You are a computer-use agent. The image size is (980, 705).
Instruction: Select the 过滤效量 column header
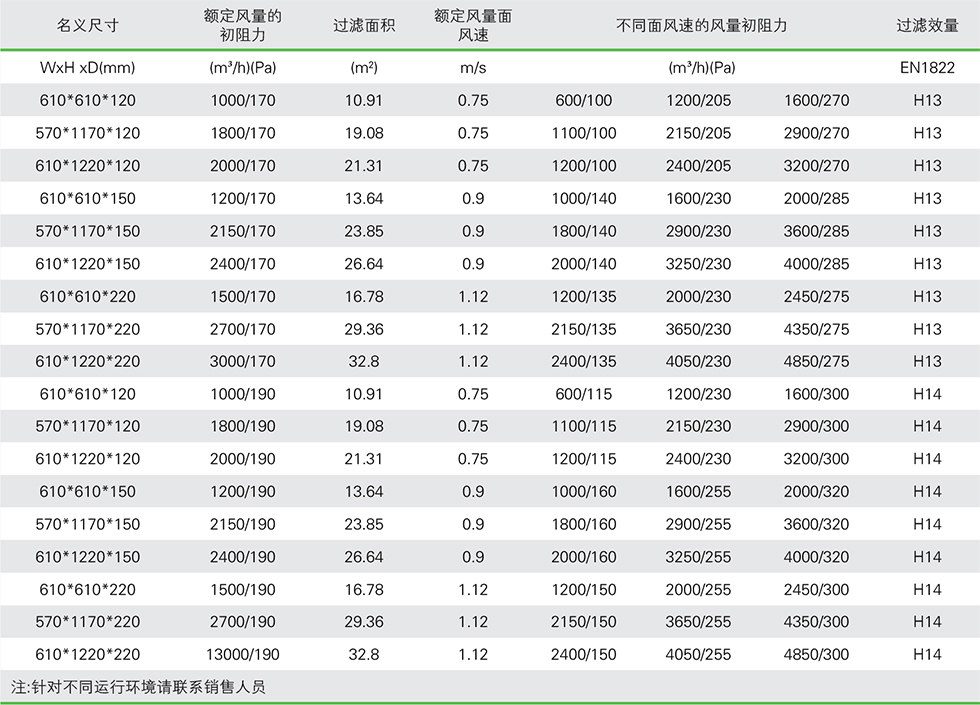927,25
